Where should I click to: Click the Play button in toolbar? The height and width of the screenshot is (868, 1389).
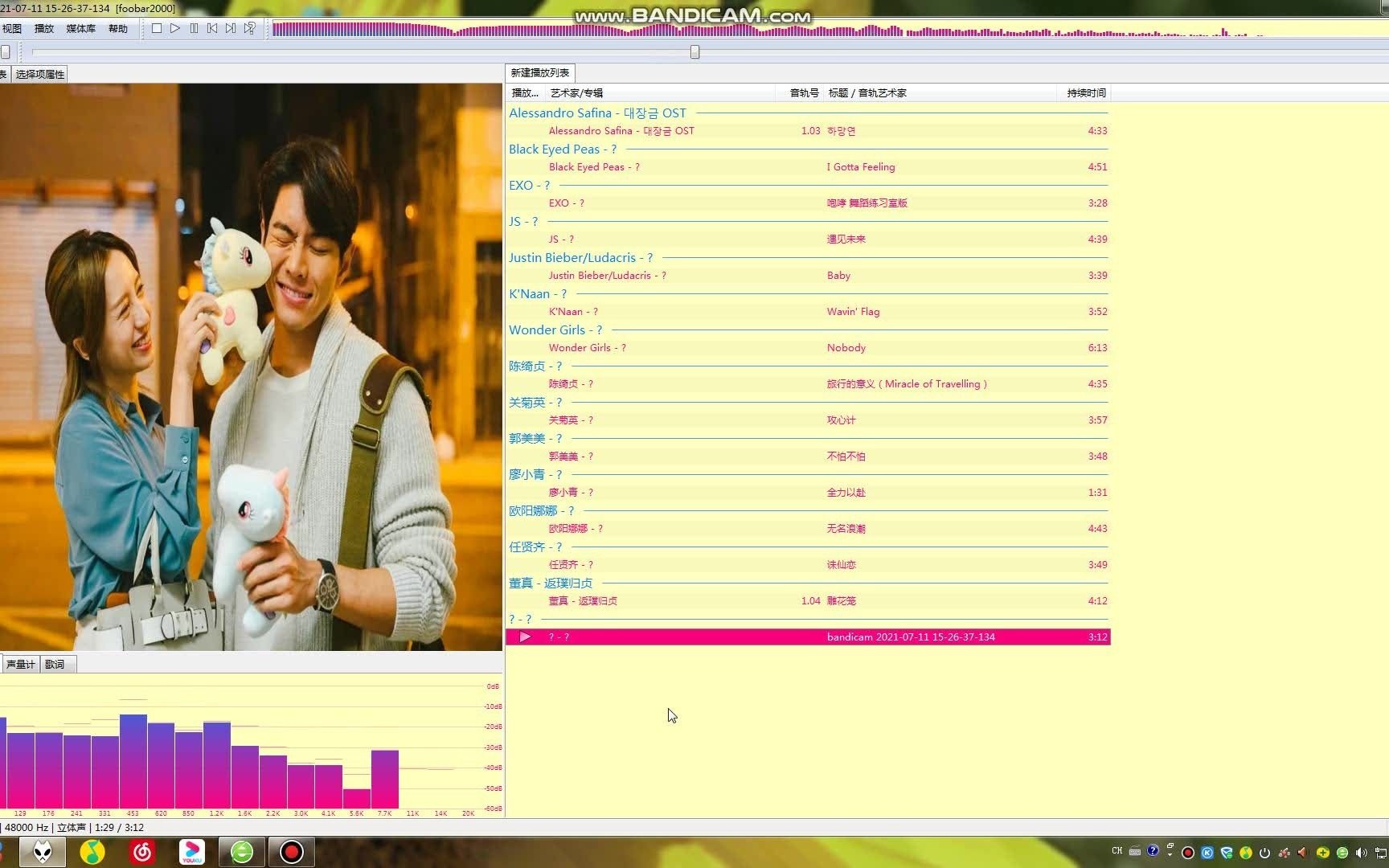175,29
